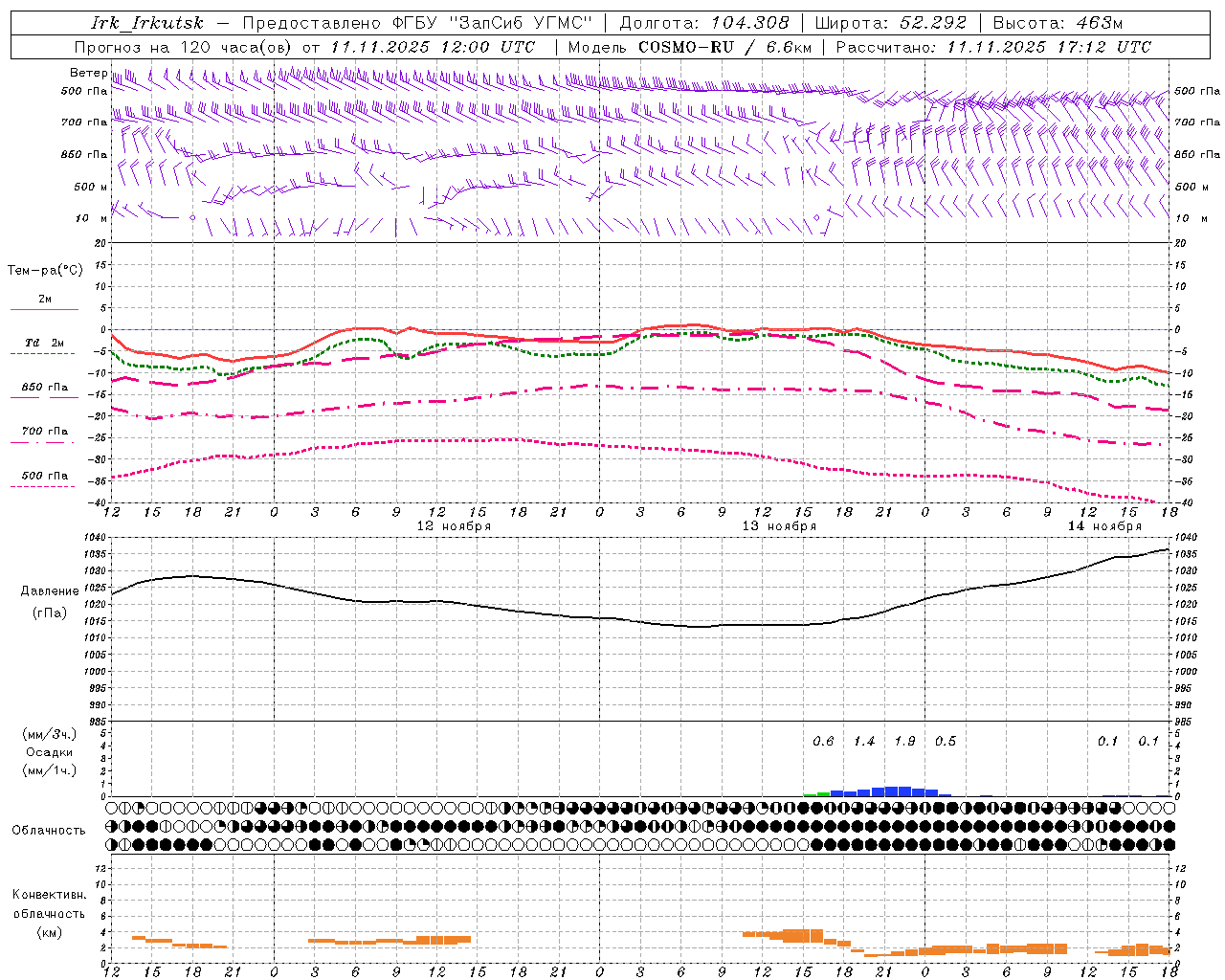Image resolution: width=1225 pixels, height=980 pixels.
Task: Click the "Осадки" precipitation label
Action: pos(50,752)
